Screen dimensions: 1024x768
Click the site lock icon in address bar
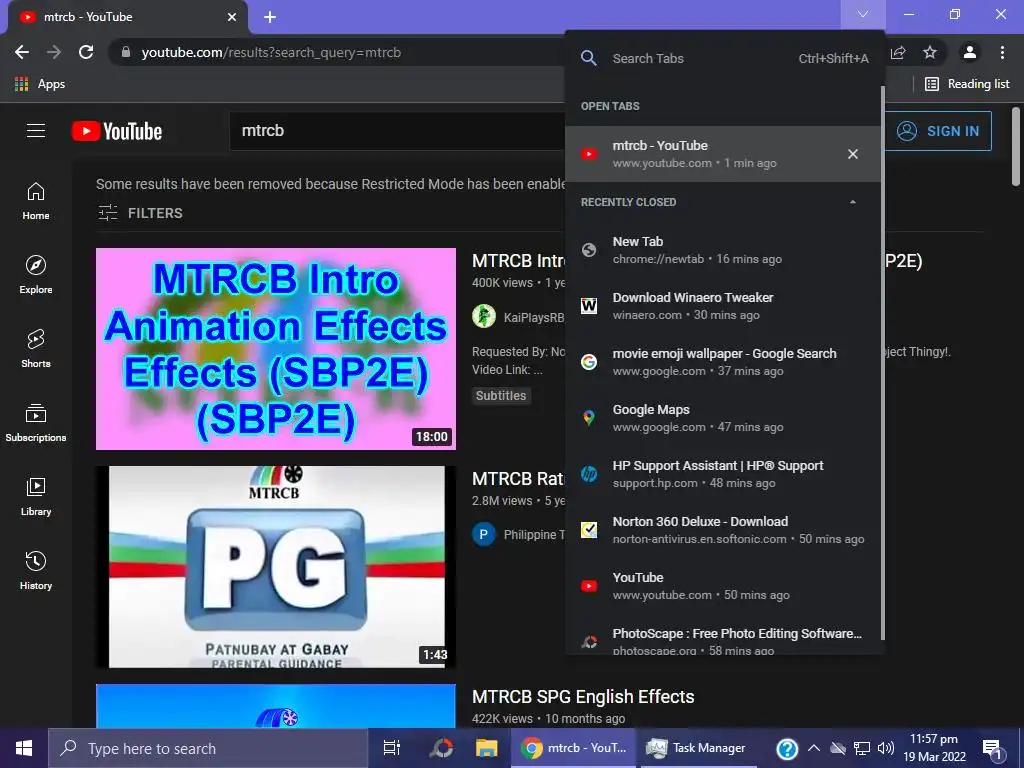click(126, 52)
